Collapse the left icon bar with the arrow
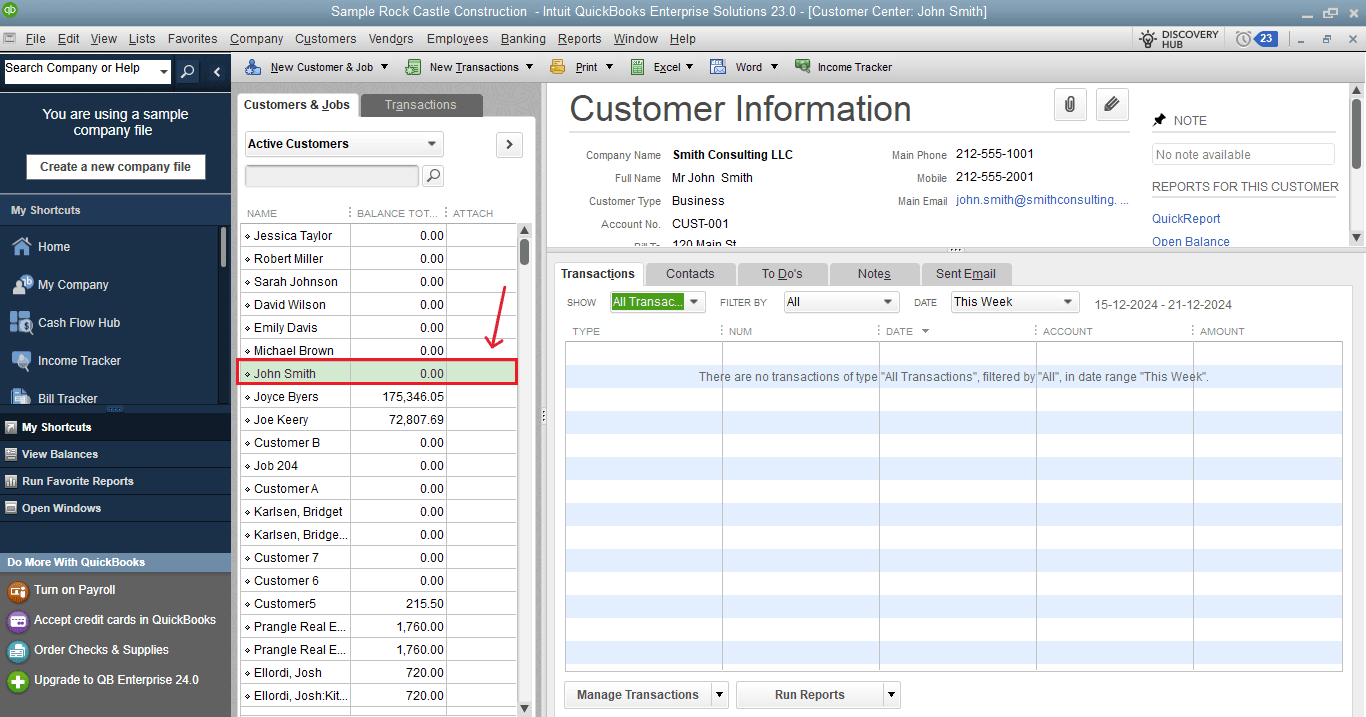This screenshot has width=1366, height=717. [217, 72]
